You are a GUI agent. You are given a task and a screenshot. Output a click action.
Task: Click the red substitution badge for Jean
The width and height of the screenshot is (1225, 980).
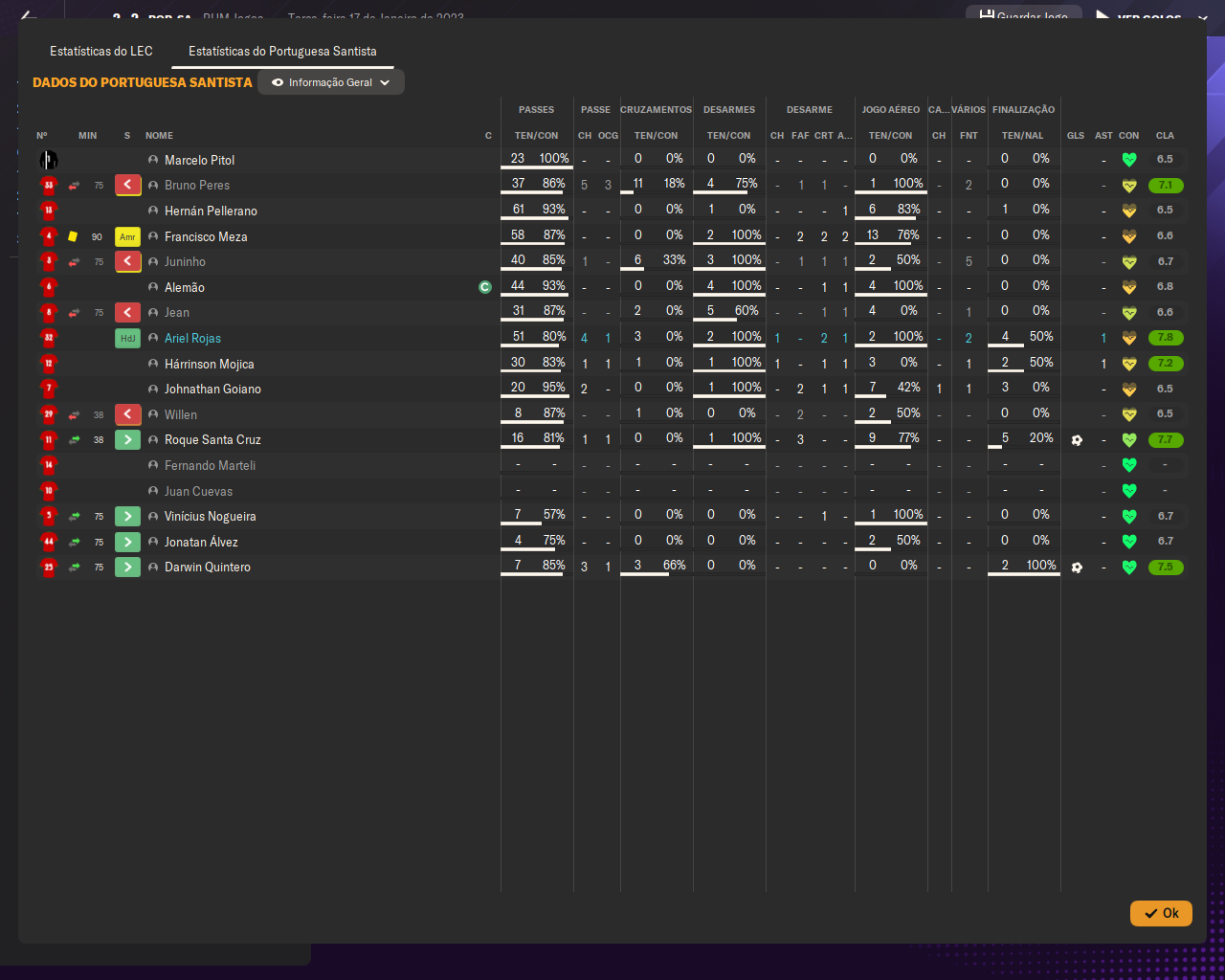pos(127,312)
